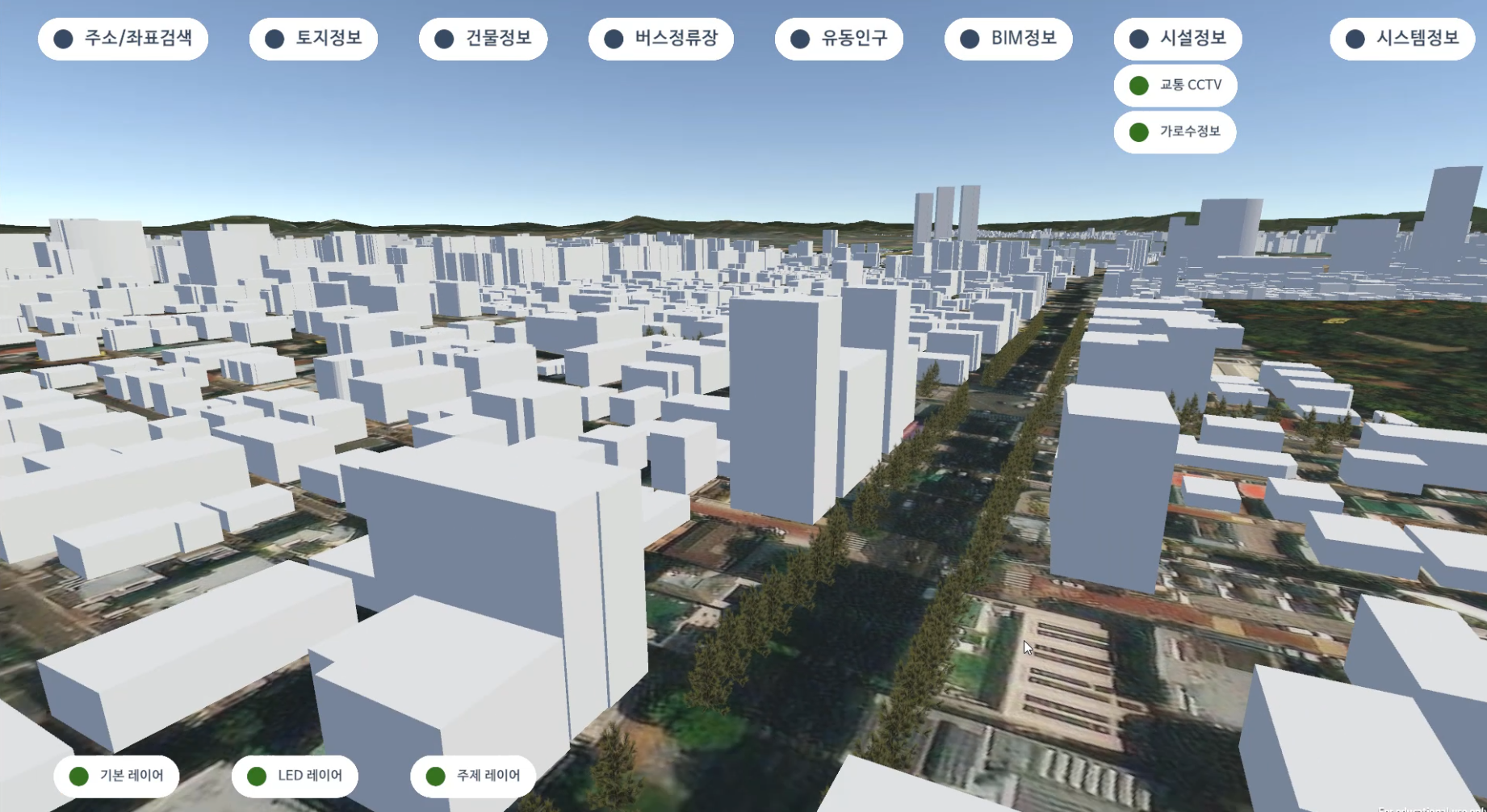The height and width of the screenshot is (812, 1487).
Task: Click the 토지정보 land info button
Action: [313, 39]
